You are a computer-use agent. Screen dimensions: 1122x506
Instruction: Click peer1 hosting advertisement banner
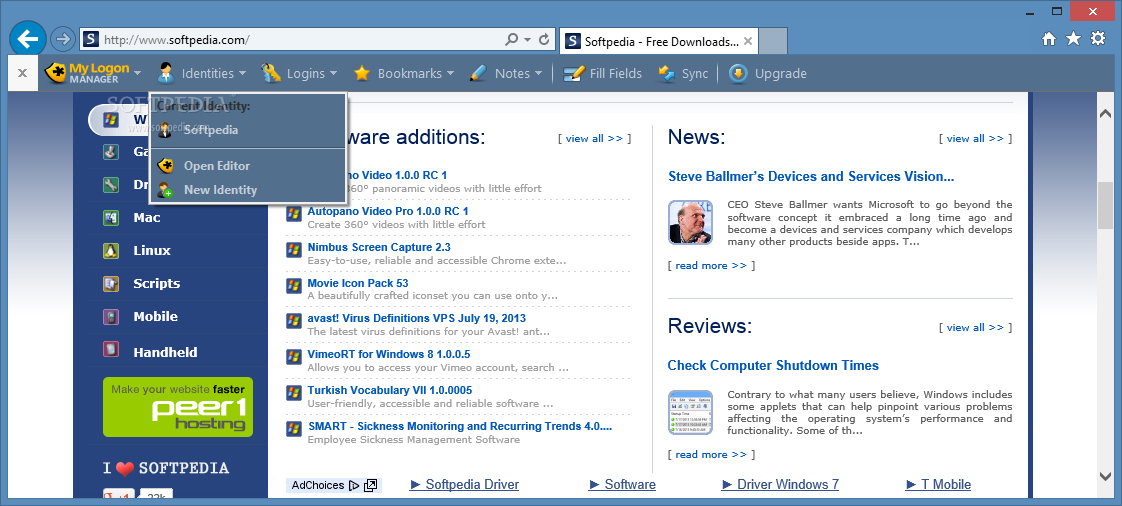coord(177,407)
